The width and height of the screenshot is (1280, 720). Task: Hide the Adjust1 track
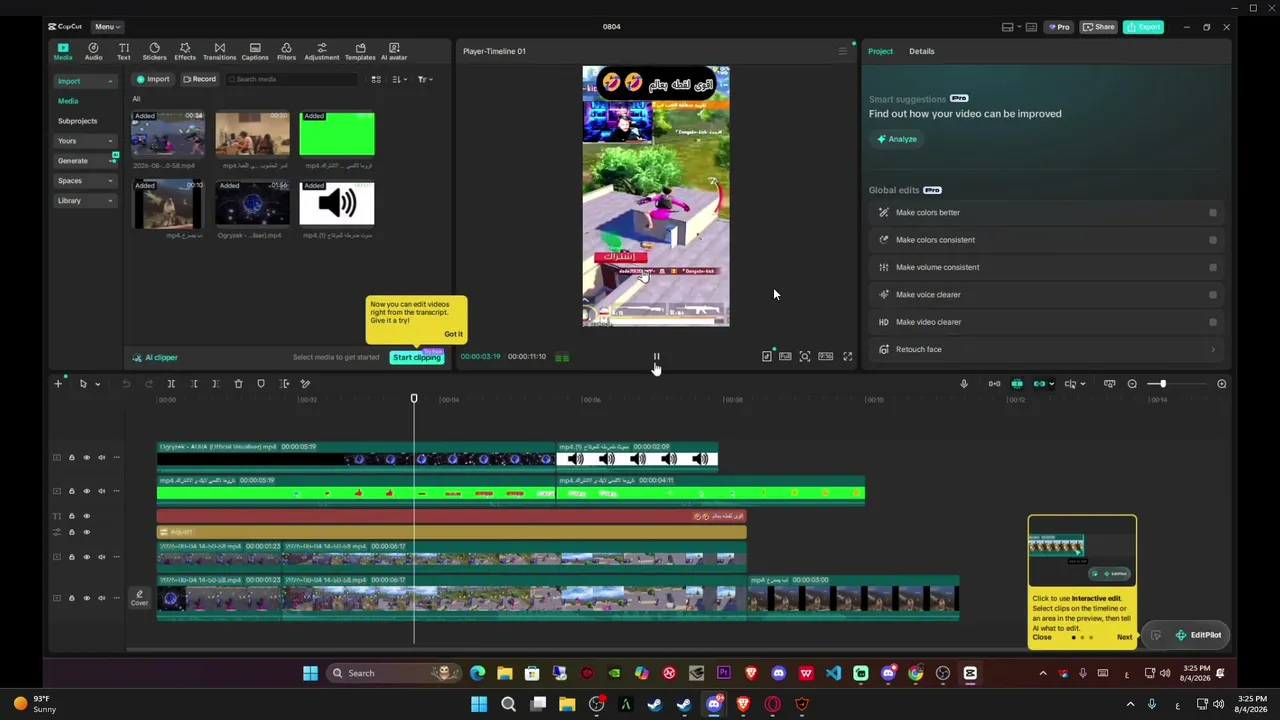tap(86, 532)
